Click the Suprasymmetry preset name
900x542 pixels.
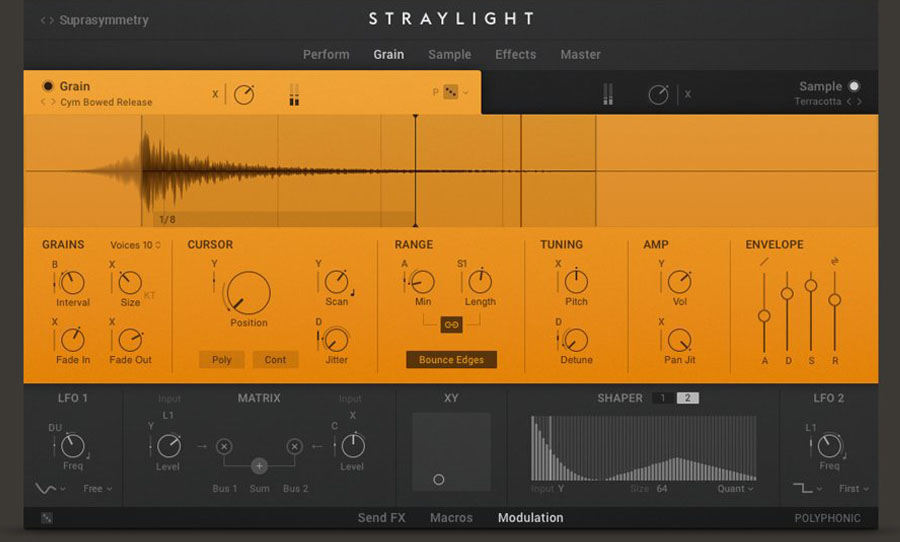(x=104, y=20)
